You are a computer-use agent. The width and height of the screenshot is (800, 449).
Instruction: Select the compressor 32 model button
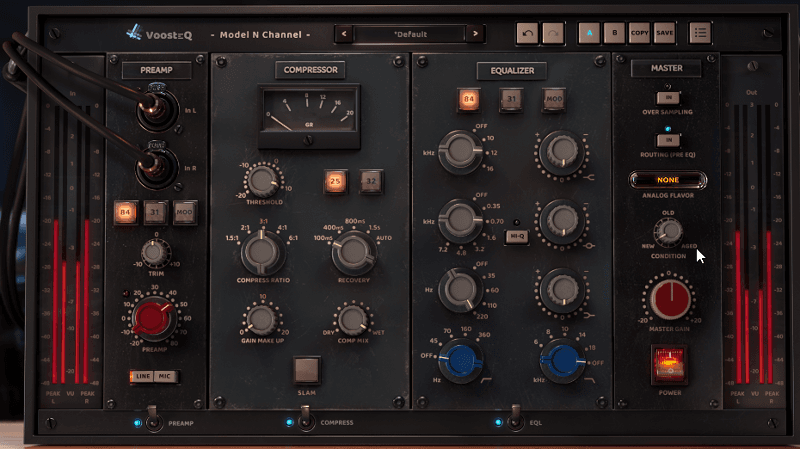click(371, 181)
